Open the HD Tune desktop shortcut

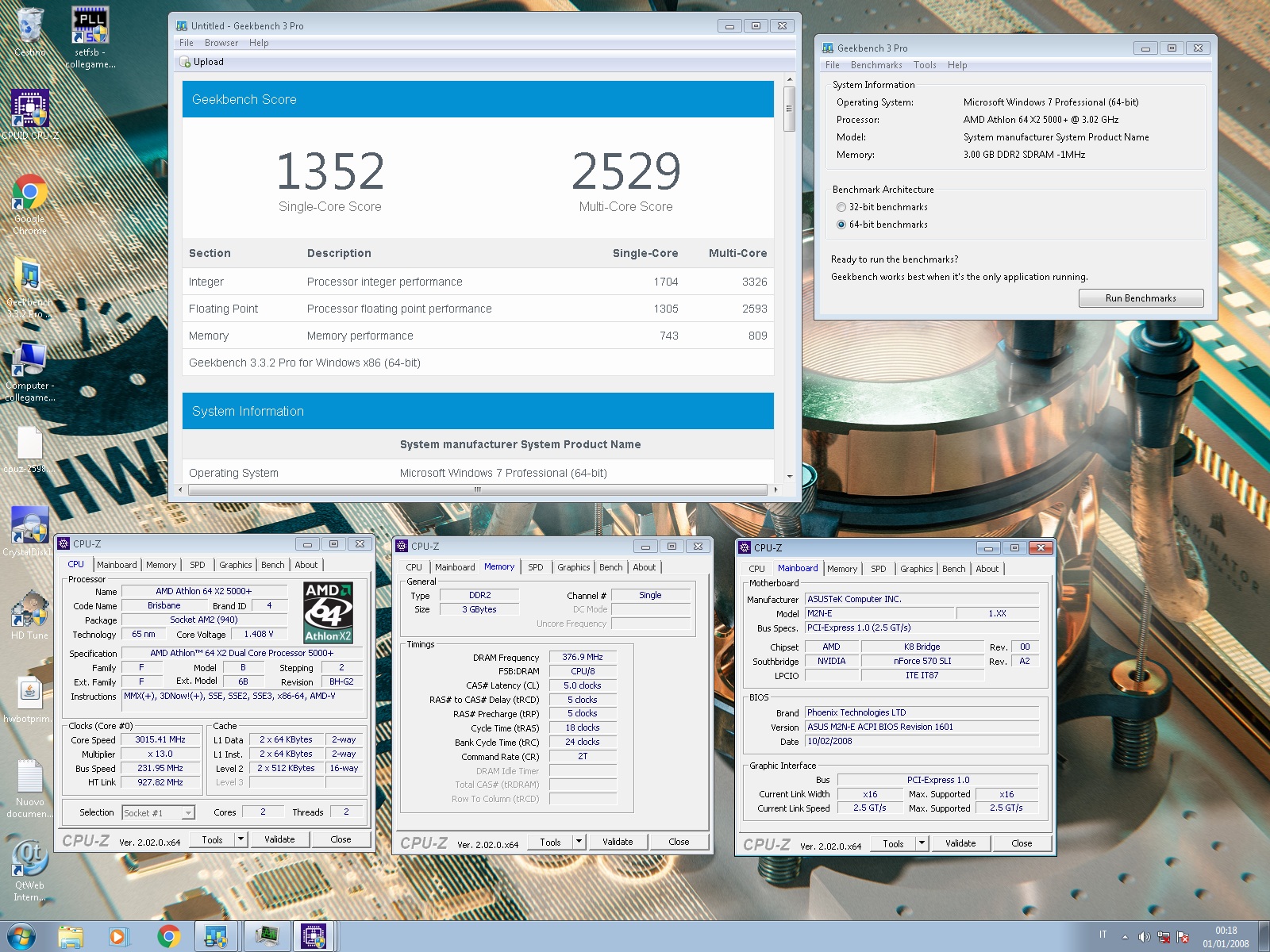click(29, 615)
